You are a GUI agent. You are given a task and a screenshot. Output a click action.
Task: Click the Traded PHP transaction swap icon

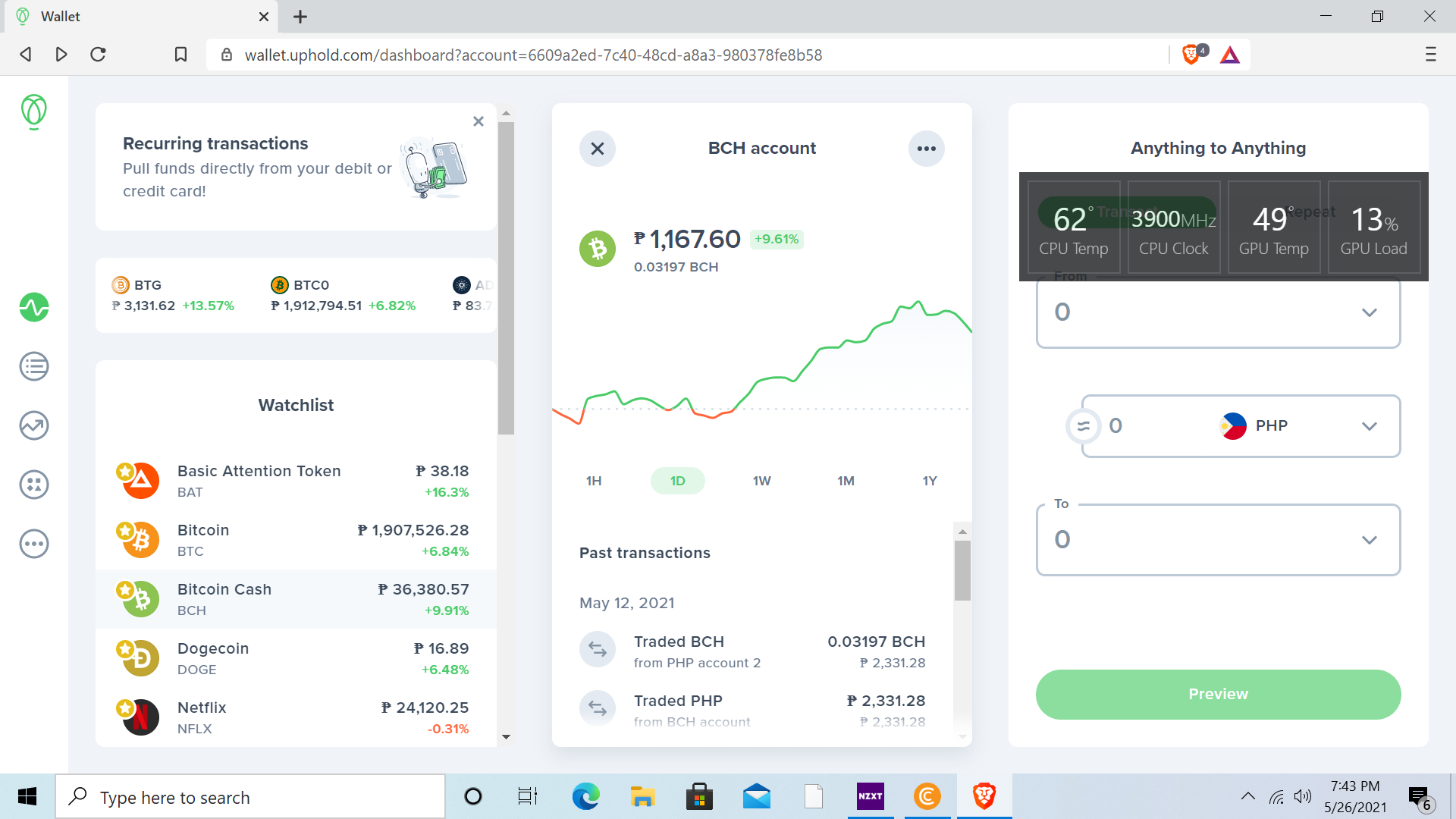coord(598,709)
